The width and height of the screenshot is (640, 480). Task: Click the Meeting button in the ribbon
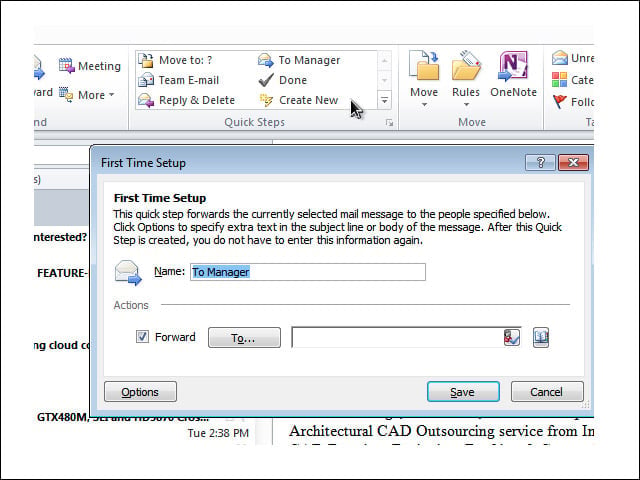(90, 66)
